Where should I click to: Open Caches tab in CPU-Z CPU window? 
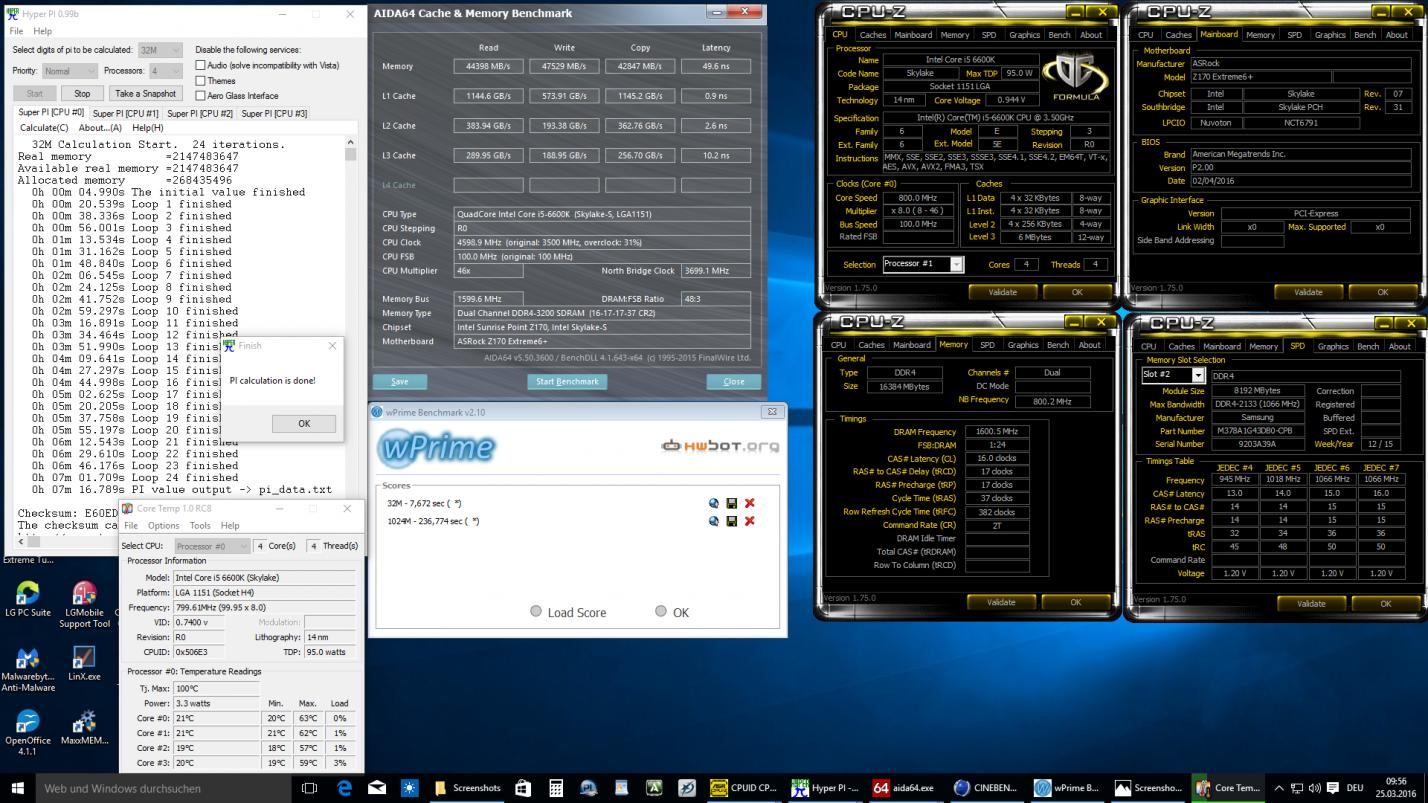coord(873,34)
